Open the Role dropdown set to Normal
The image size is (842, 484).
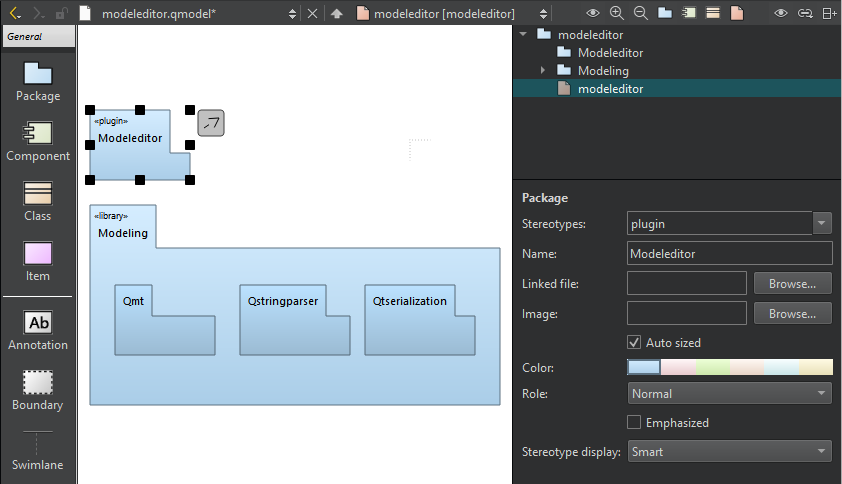[x=729, y=393]
